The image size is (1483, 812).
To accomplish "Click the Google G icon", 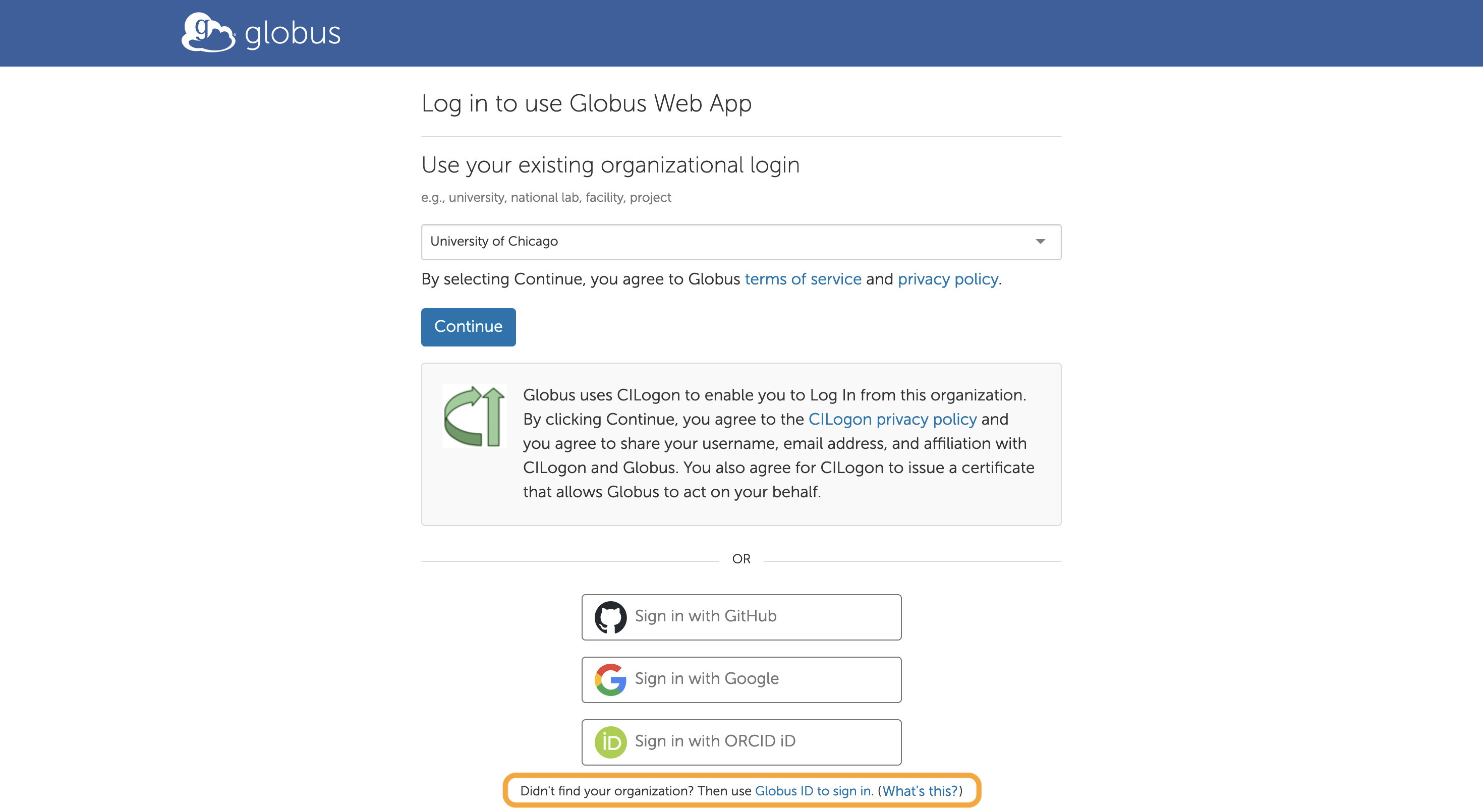I will (610, 680).
